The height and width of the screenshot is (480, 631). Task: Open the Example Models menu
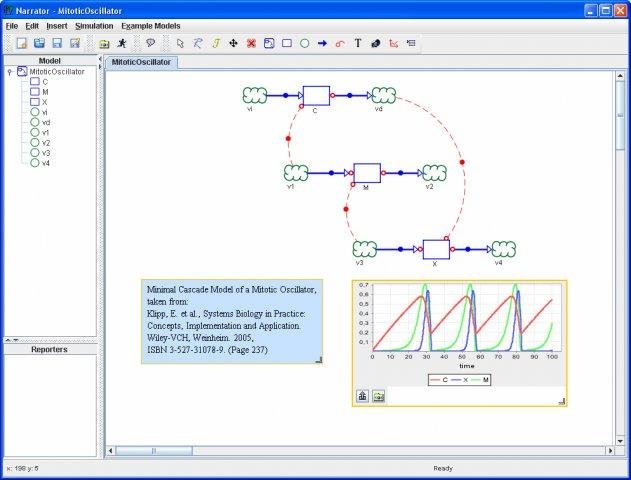(x=151, y=26)
